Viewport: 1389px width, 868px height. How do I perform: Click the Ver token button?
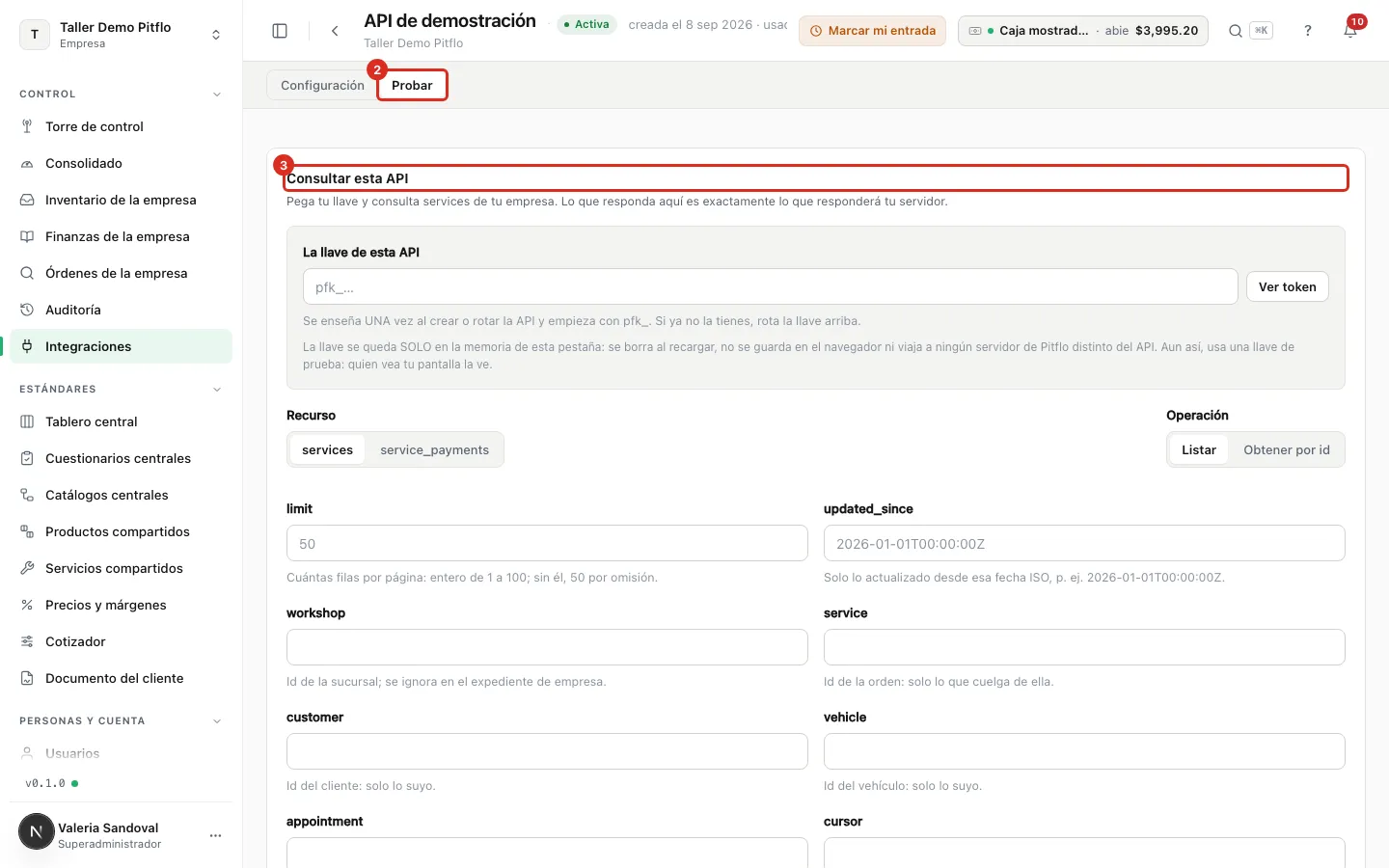click(1287, 286)
